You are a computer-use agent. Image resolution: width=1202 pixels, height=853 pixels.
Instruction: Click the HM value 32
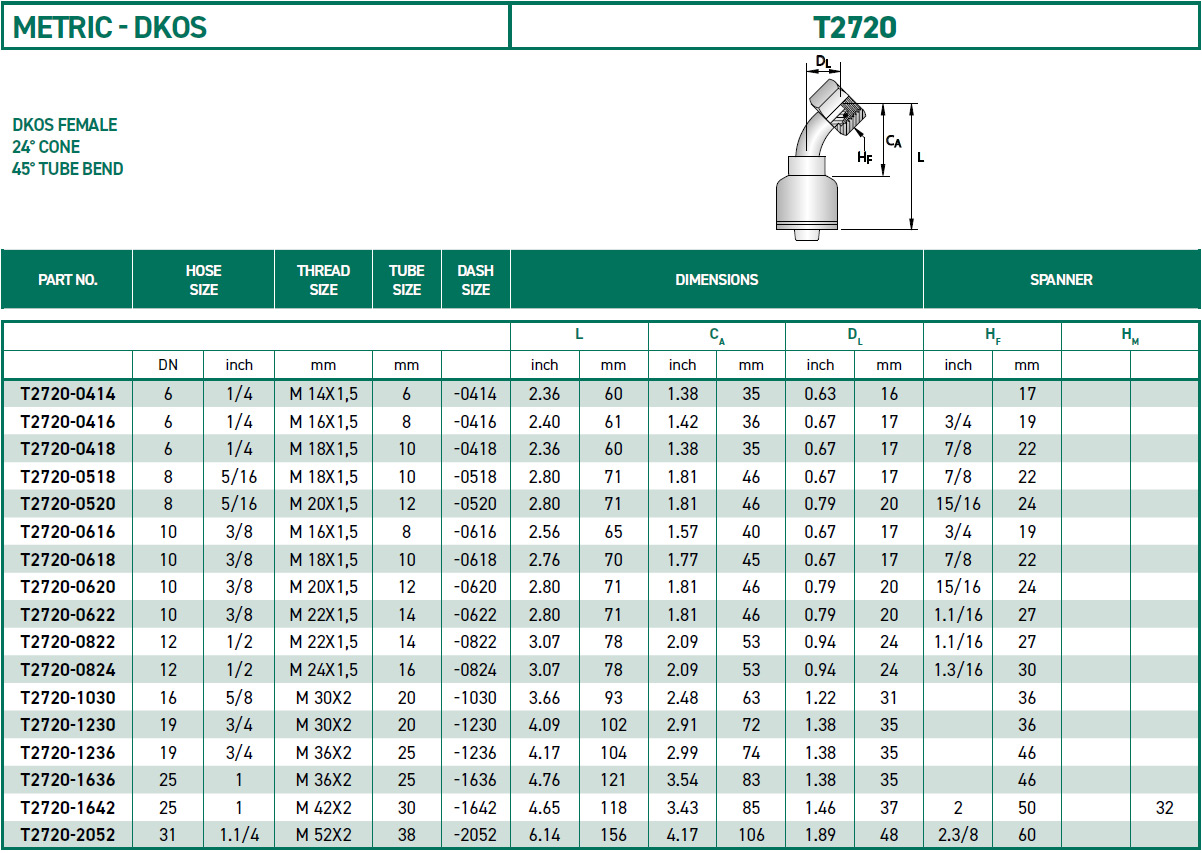[1165, 808]
